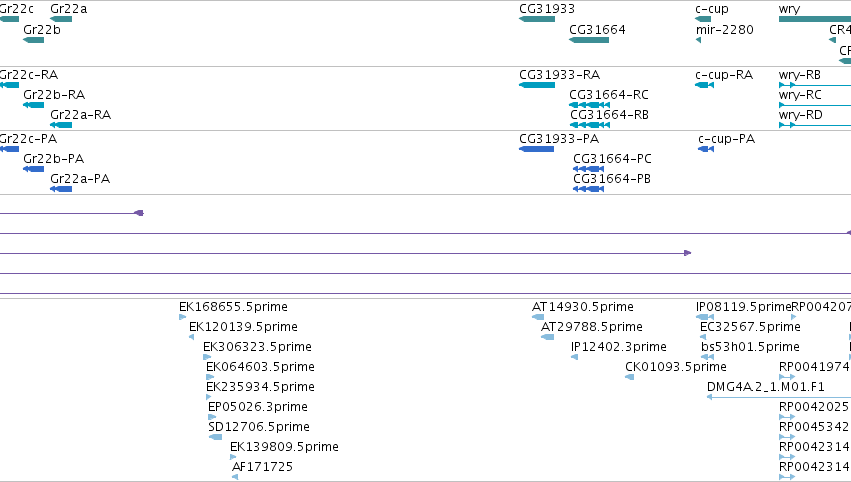Select CG31664-PB protein glyph
This screenshot has height=482, width=851.
tap(589, 189)
